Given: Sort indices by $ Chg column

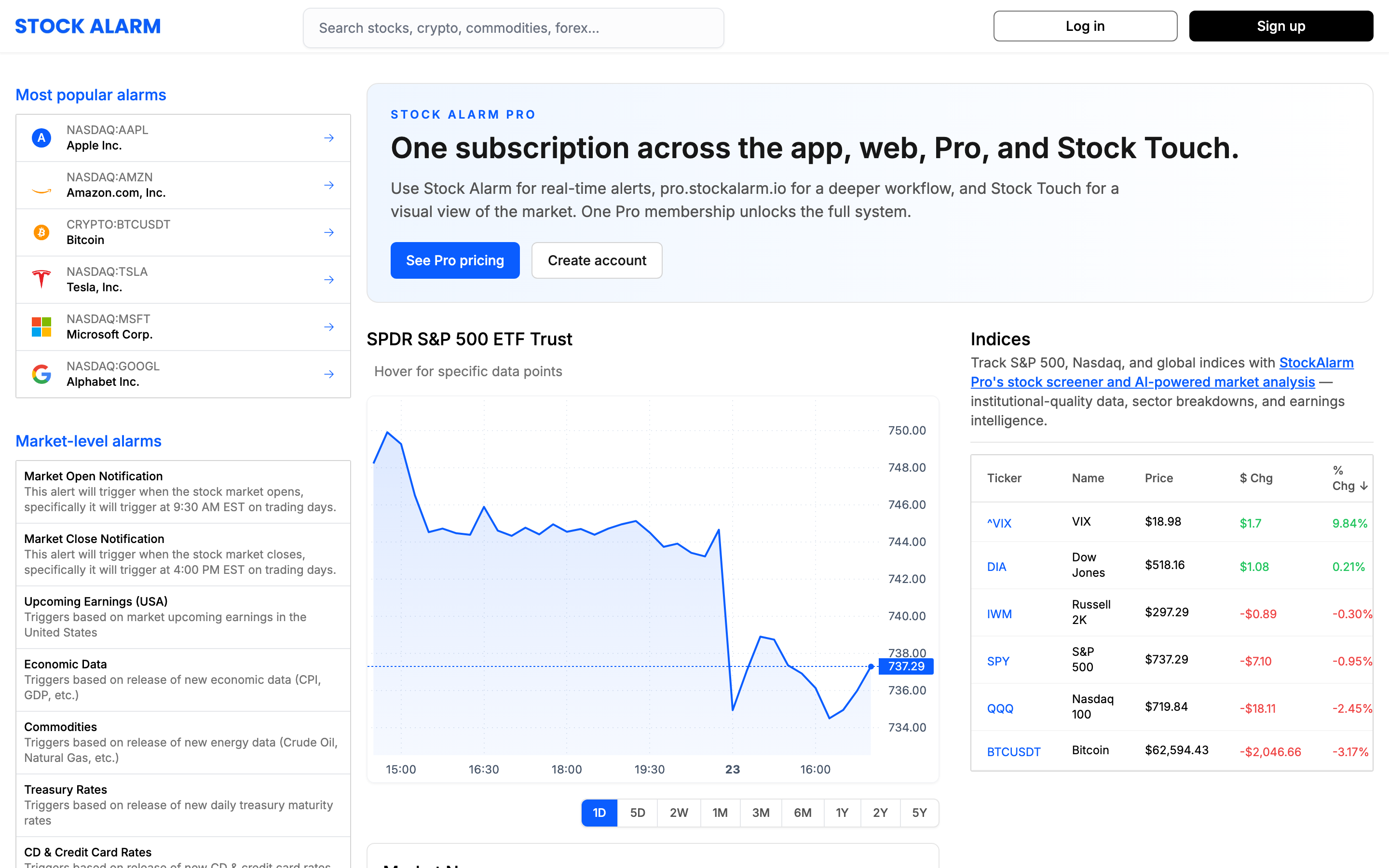Looking at the screenshot, I should (x=1256, y=478).
